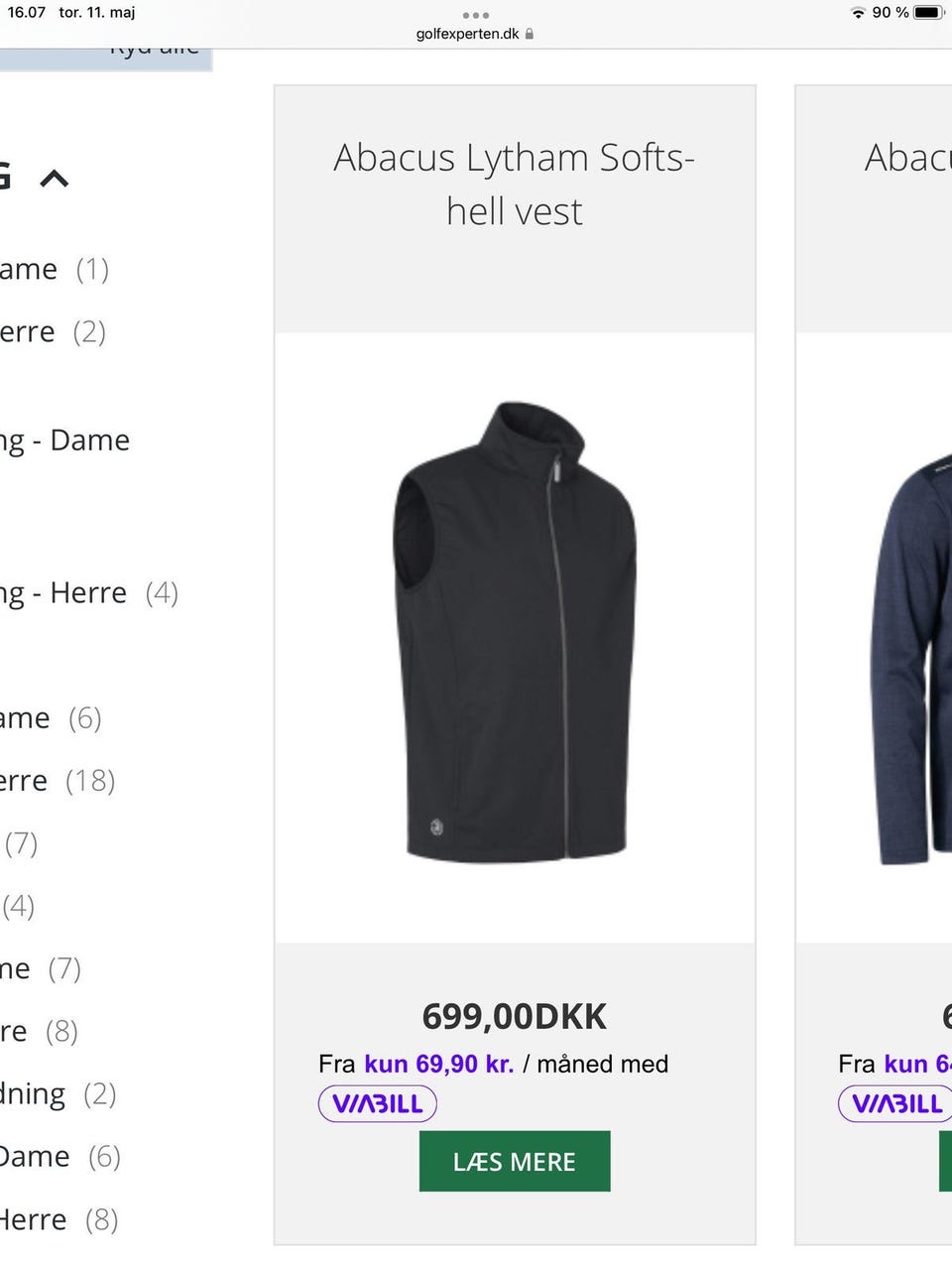Tap the Wi-Fi status icon
Viewport: 952px width, 1270px height.
(858, 13)
